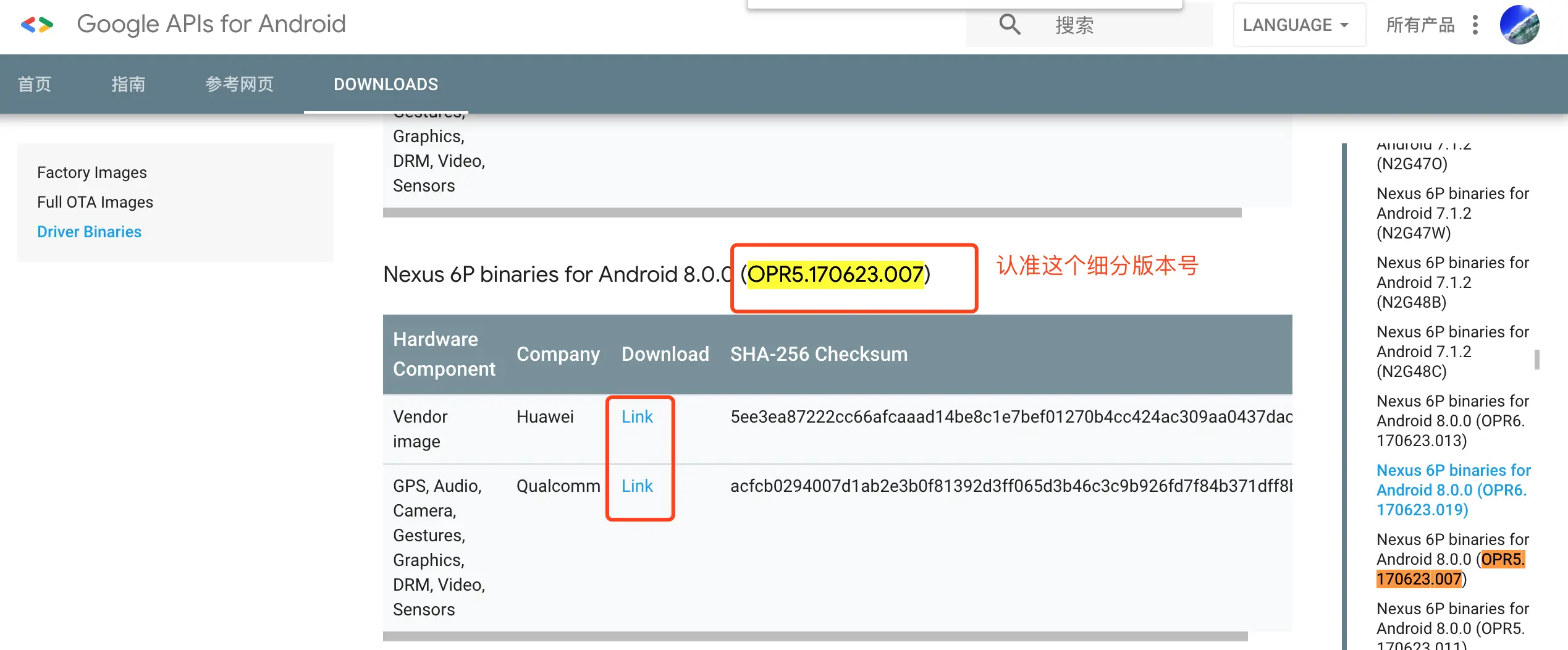Jump to Nexus 6P 8.0.0 (OPR6.170623.019) section

[1454, 490]
